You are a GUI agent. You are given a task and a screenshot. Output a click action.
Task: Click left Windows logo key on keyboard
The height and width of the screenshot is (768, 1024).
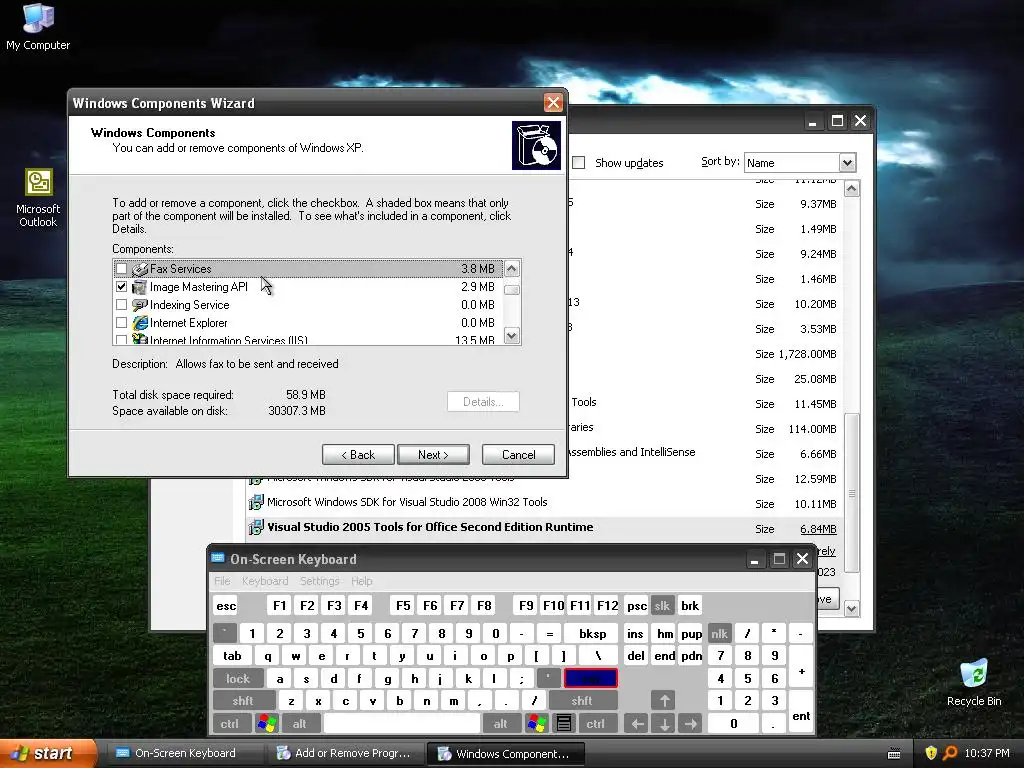click(267, 724)
